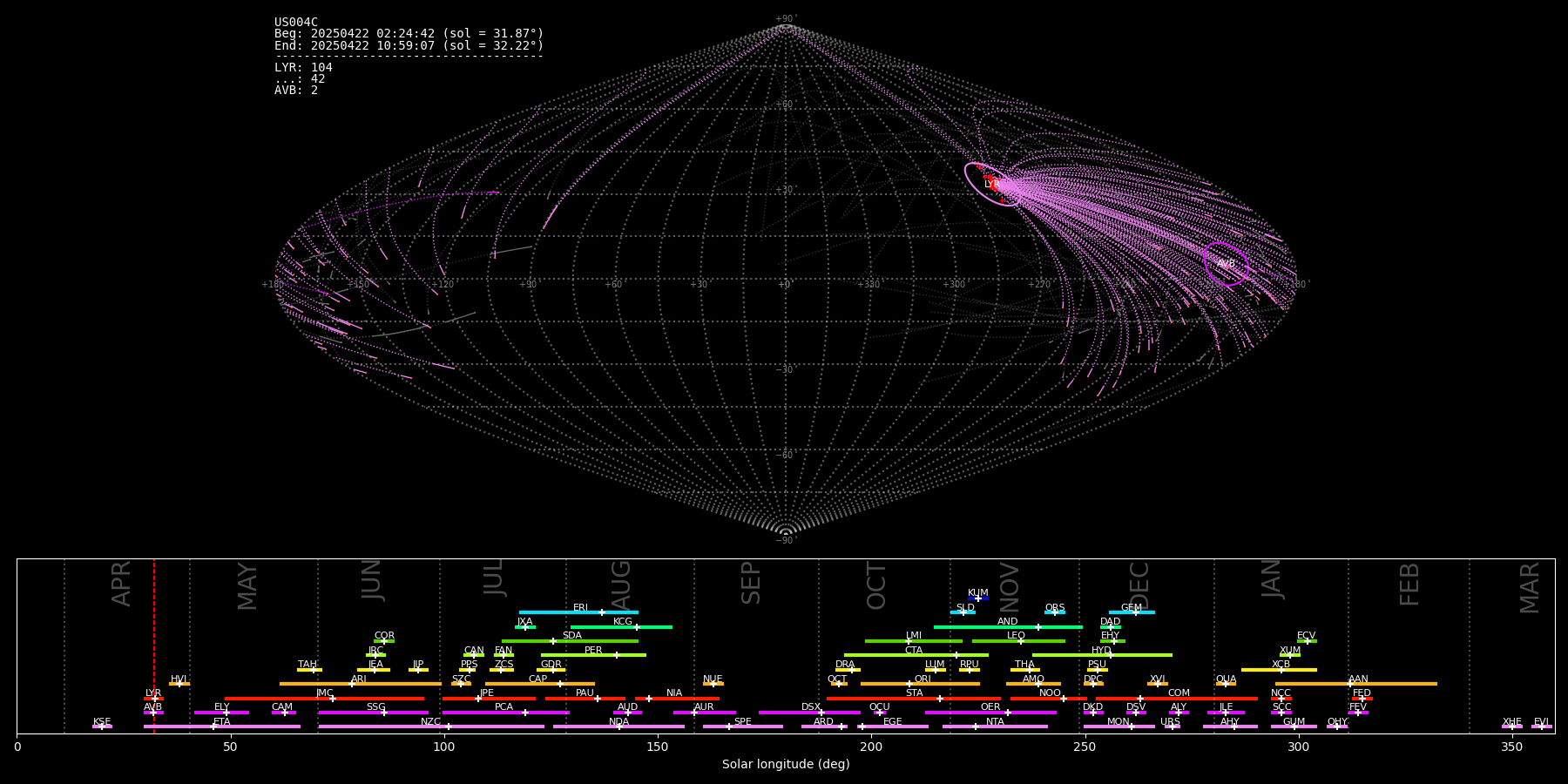
Task: Click the PCA shower label
Action: click(504, 707)
